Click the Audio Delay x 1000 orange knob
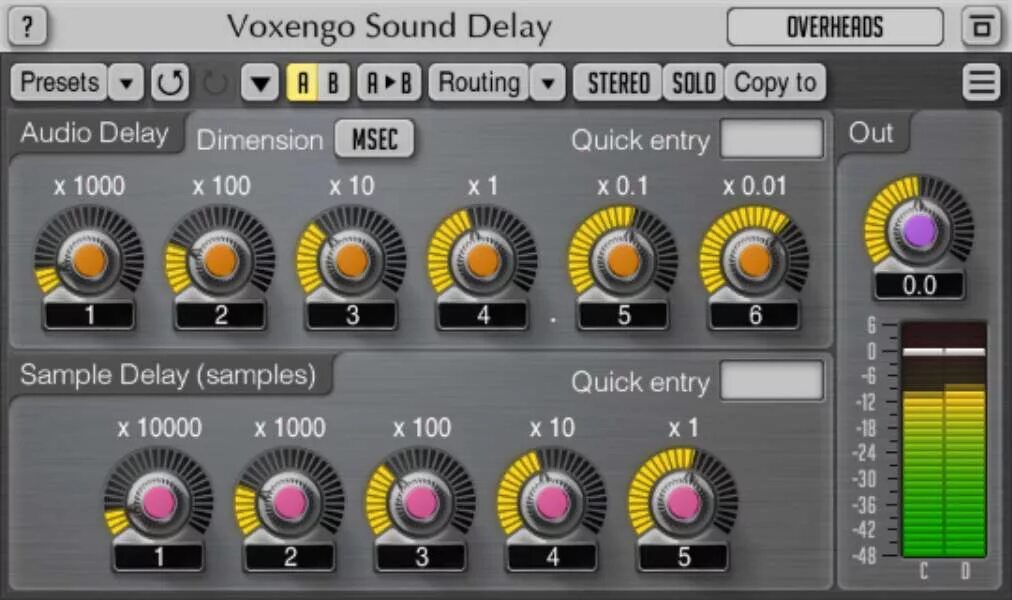1012x600 pixels. tap(89, 260)
